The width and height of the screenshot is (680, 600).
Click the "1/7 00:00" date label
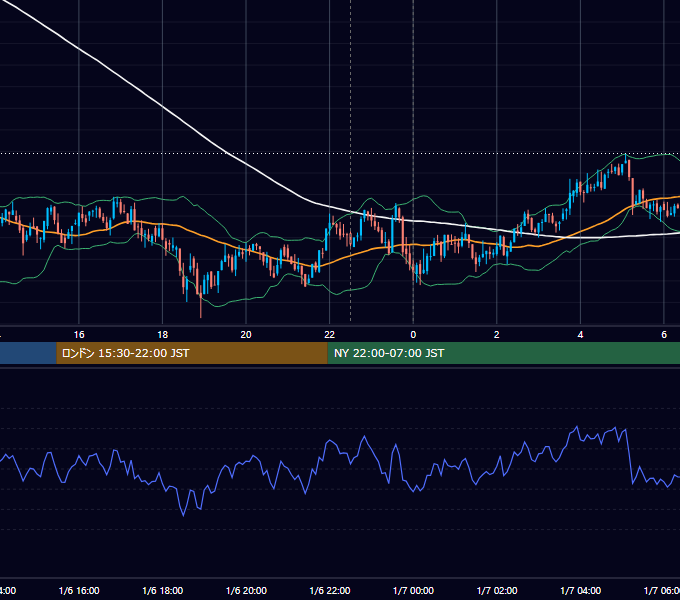click(x=413, y=590)
